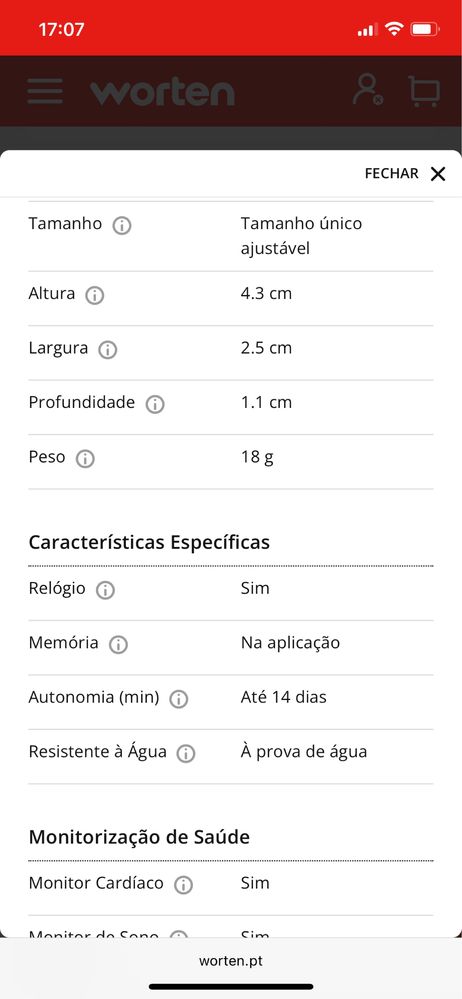Tap the info icon beside Profundidade

click(x=155, y=405)
